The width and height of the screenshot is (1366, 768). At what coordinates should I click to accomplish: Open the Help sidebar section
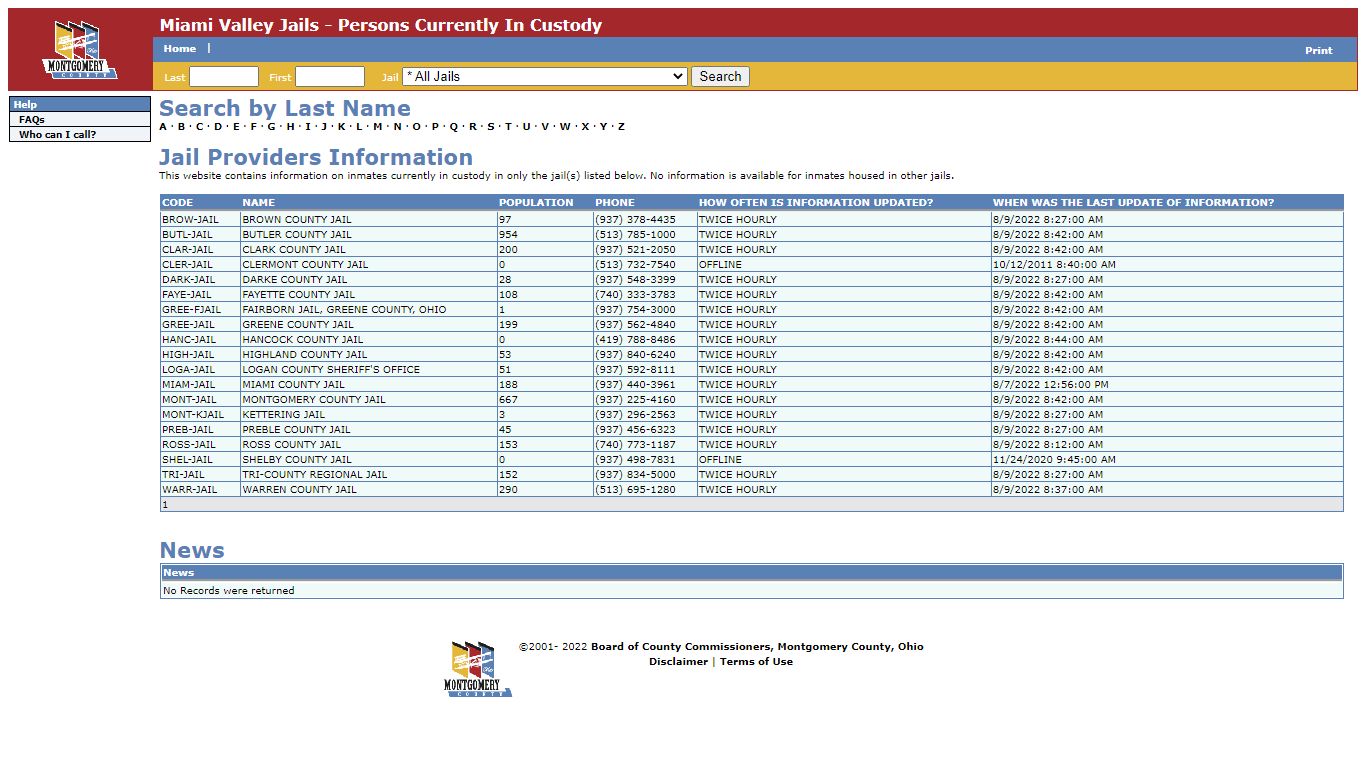click(x=80, y=104)
